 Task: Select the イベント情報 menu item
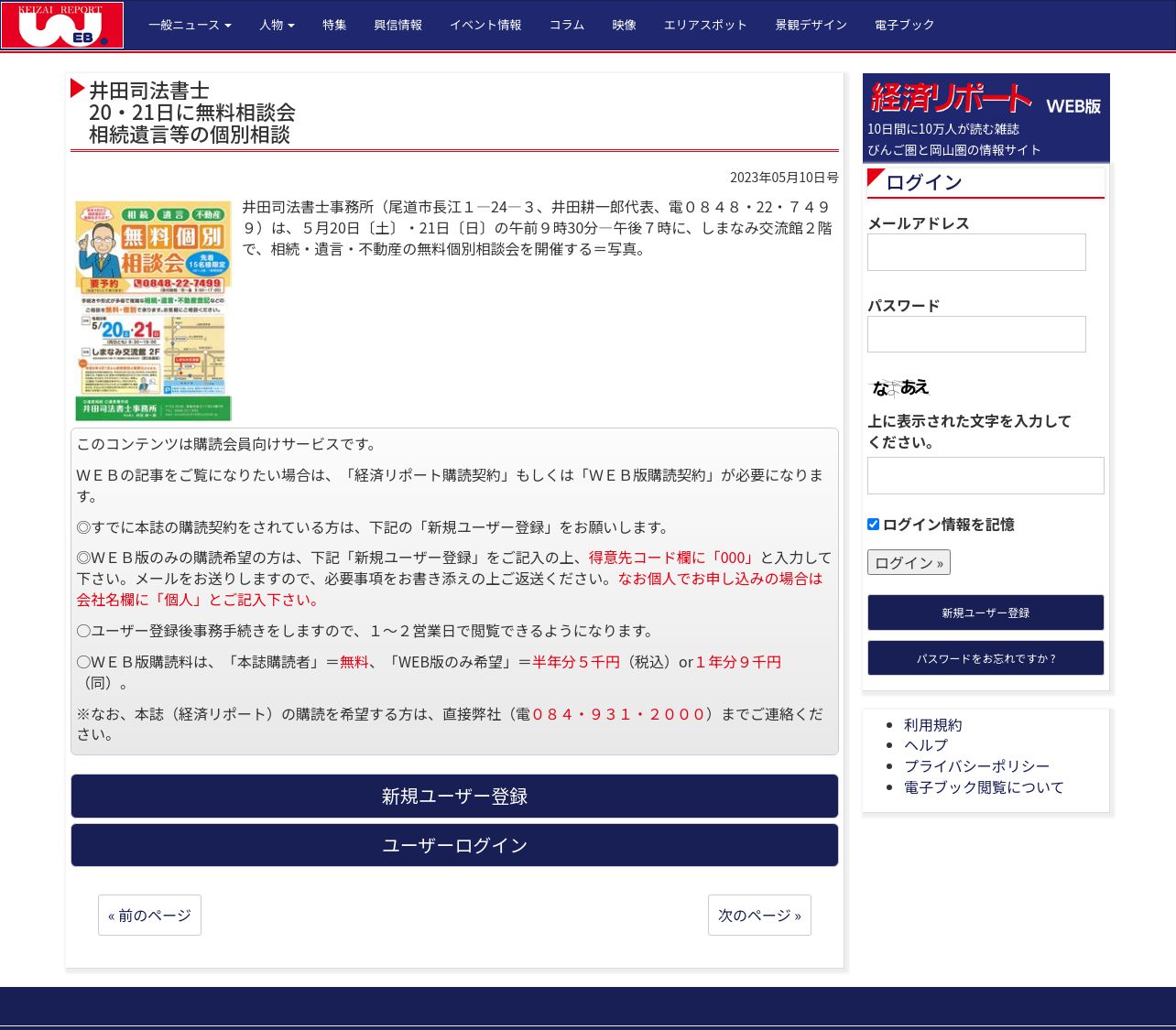click(x=485, y=25)
